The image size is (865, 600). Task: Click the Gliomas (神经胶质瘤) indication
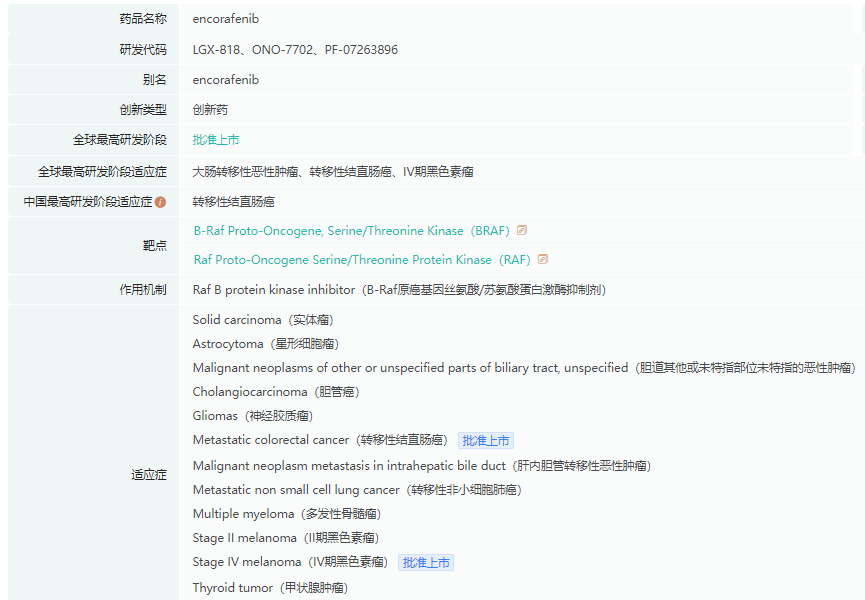point(253,416)
